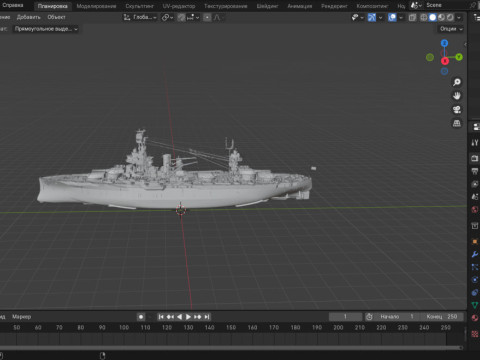Open the pivot point dropdown

pyautogui.click(x=167, y=17)
